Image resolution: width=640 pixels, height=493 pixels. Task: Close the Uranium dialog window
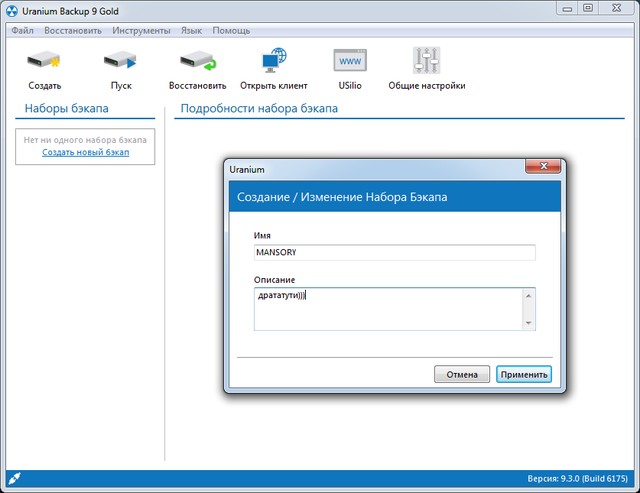click(x=543, y=166)
